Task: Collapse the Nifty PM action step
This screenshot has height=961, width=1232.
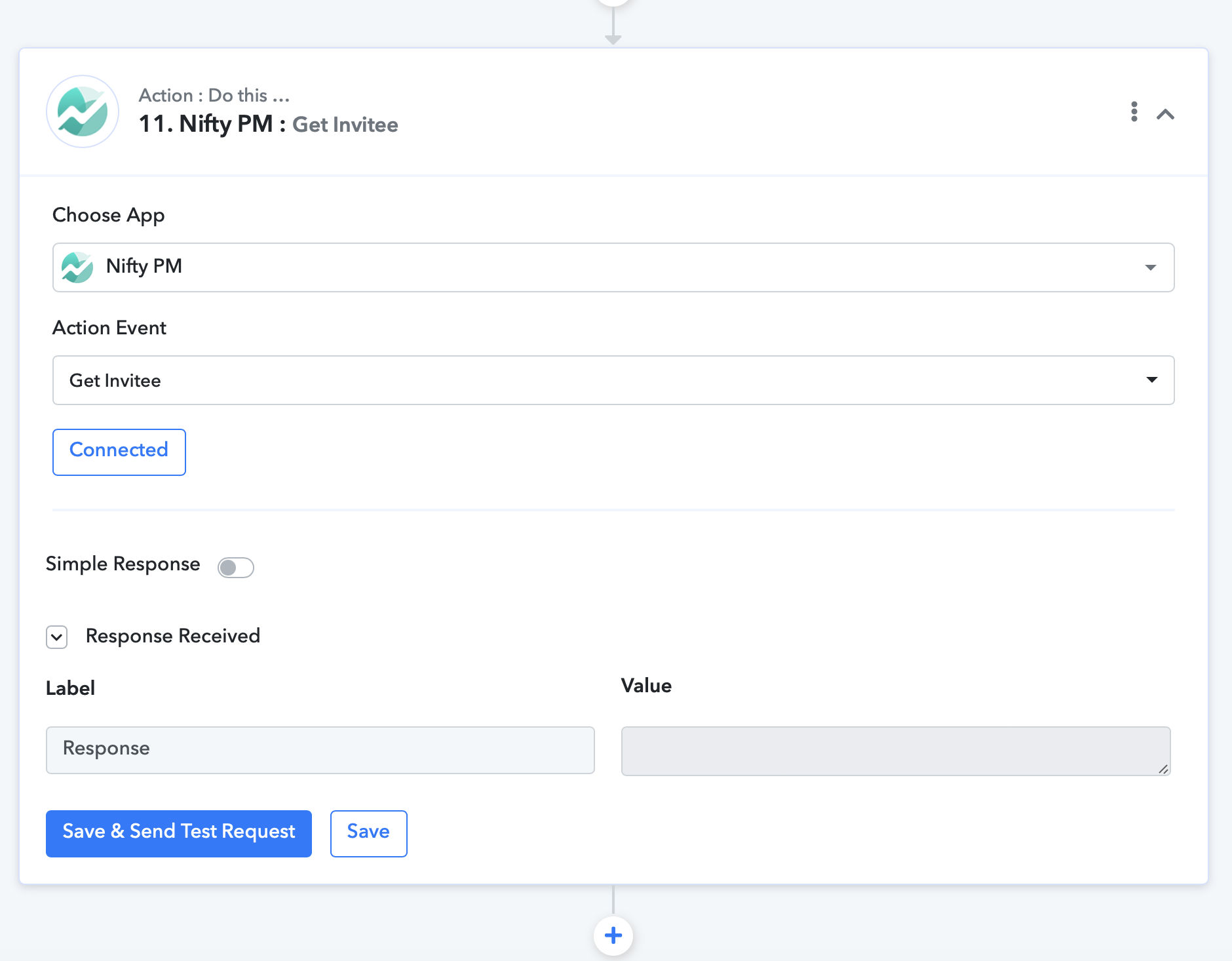Action: point(1165,114)
